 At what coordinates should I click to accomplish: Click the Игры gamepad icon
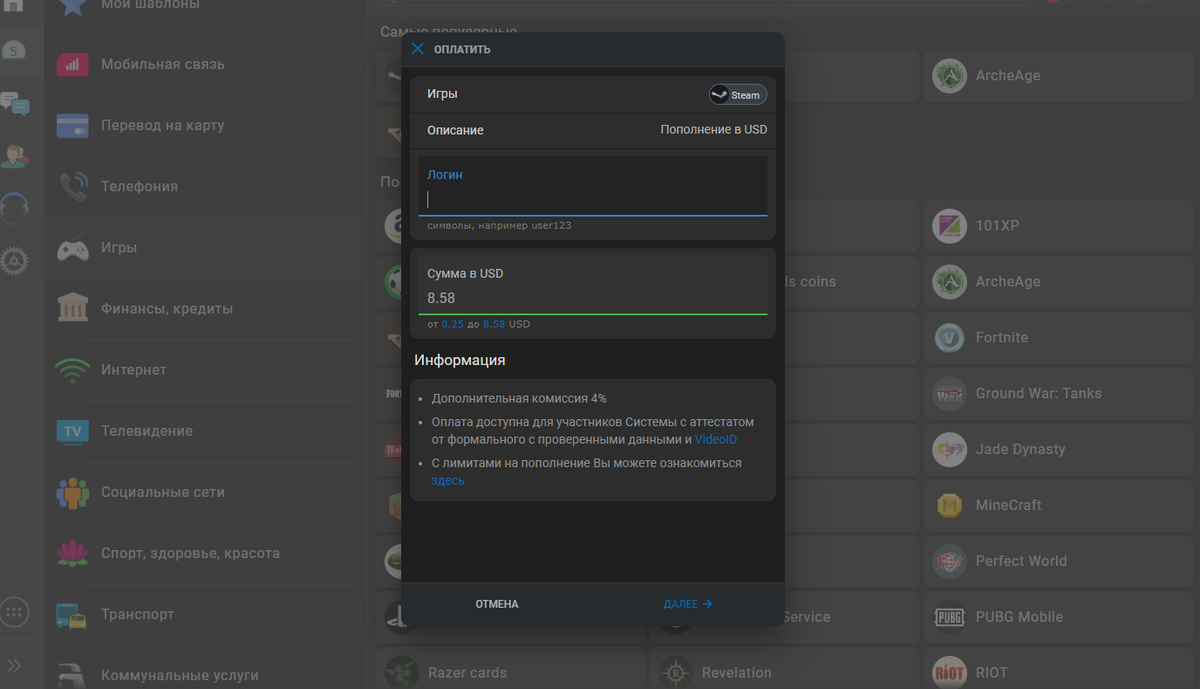coord(73,248)
